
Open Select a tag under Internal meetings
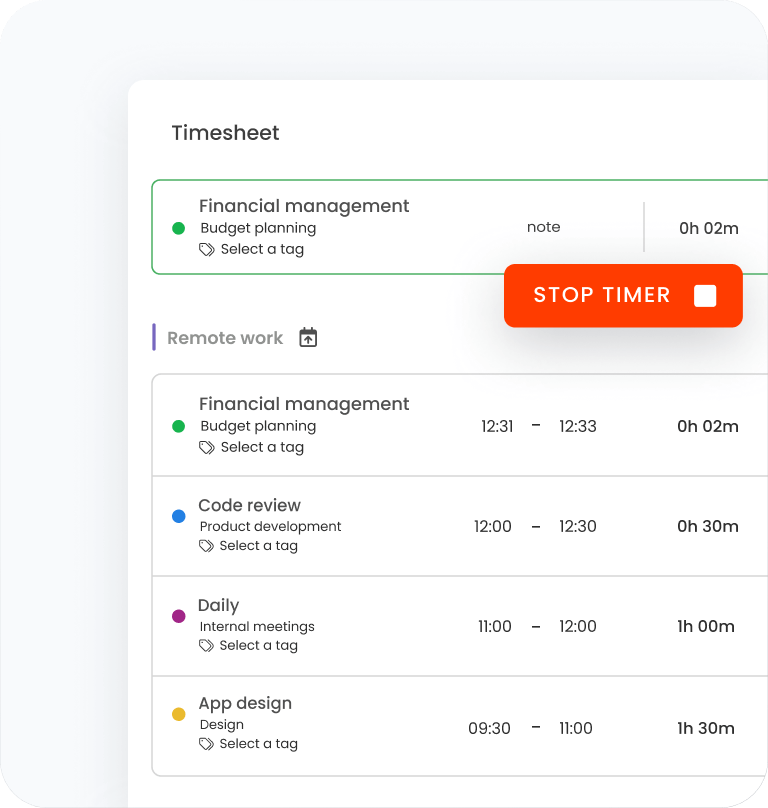click(258, 646)
